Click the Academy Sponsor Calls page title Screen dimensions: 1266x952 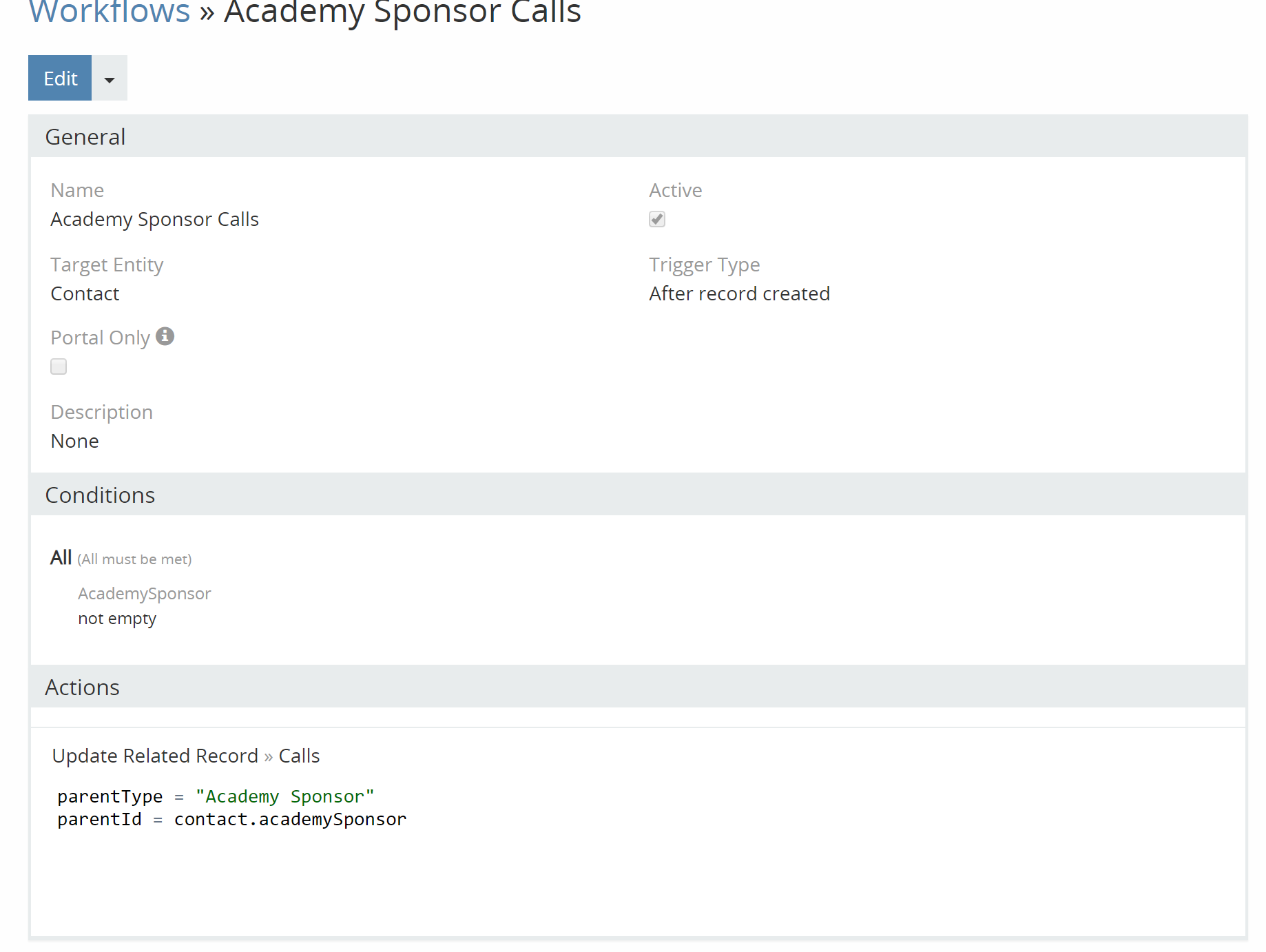point(402,12)
